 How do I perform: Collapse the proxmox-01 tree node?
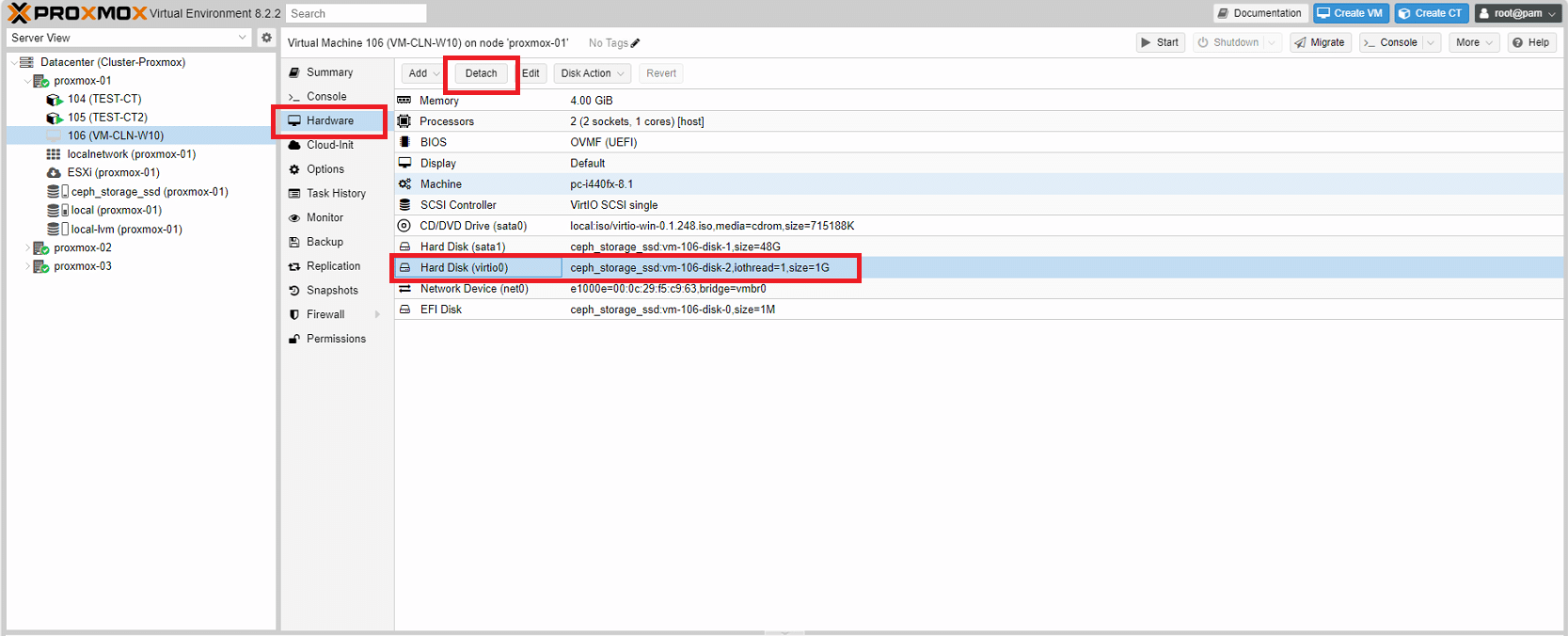pos(26,81)
